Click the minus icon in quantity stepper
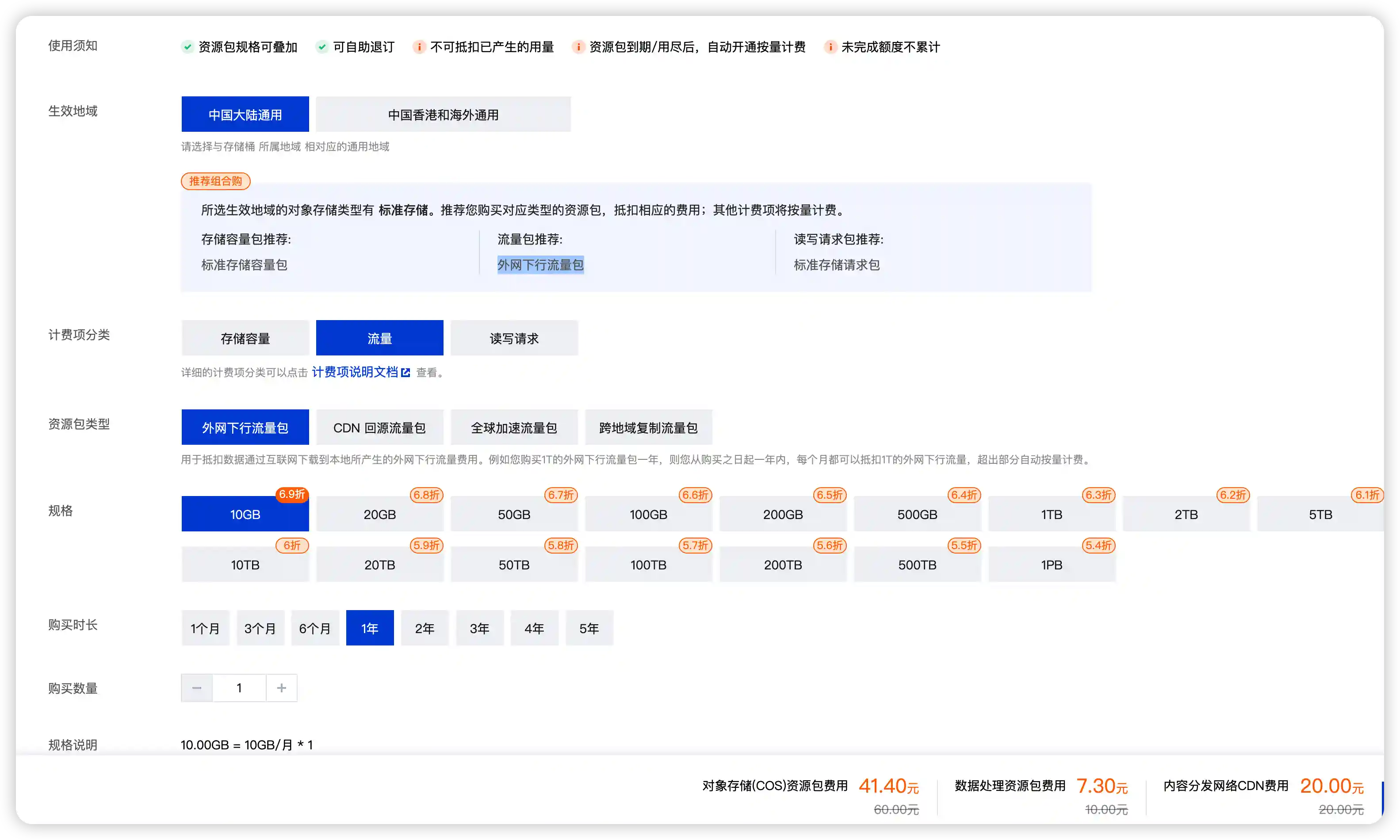Screen dimensions: 1400x840 197,688
